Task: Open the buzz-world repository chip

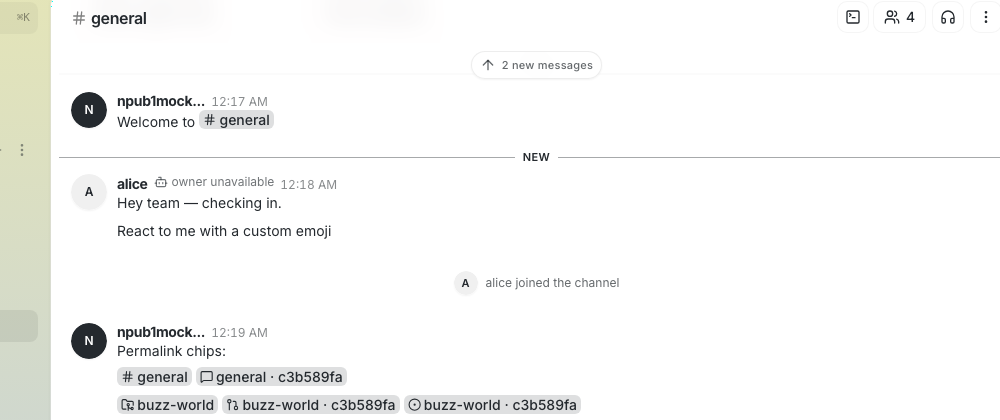Action: coord(168,405)
